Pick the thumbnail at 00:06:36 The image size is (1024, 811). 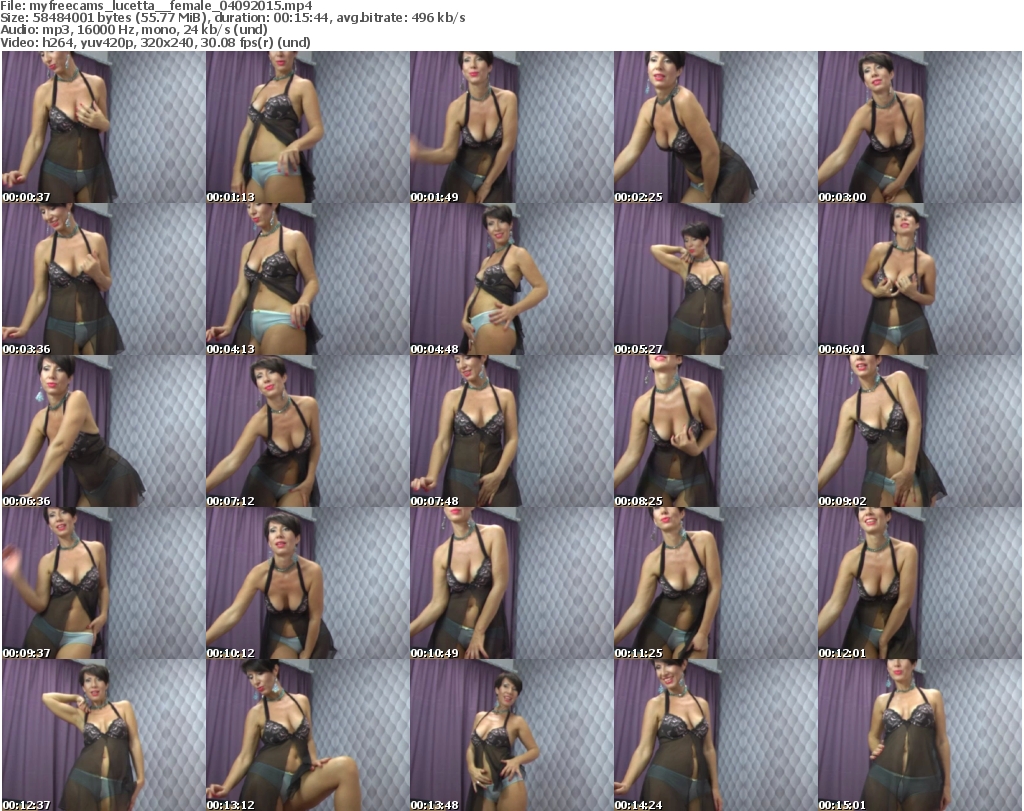coord(104,431)
